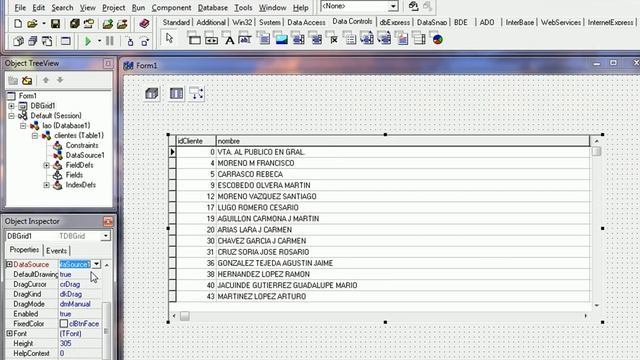Screen dimensions: 640x360
Task: Pick the DBCheckBox component in palette
Action: 334,39
